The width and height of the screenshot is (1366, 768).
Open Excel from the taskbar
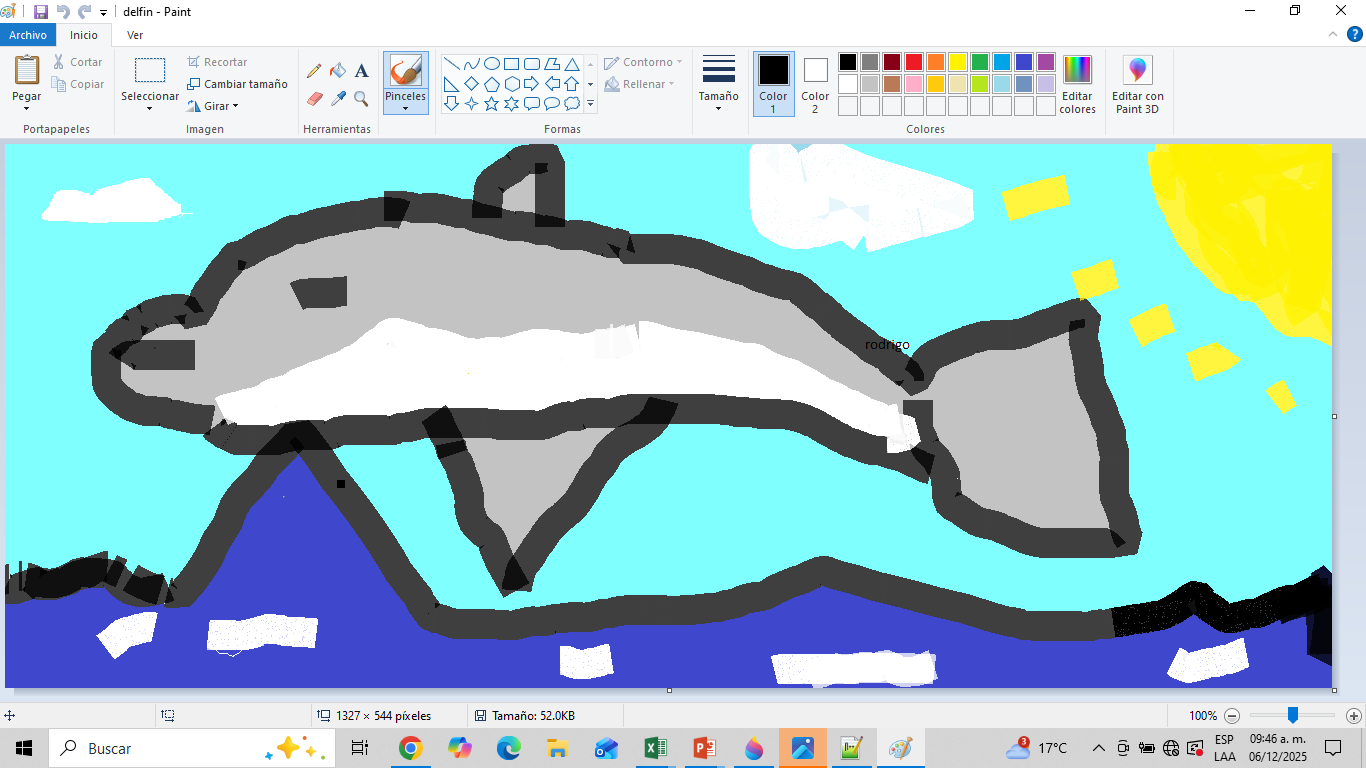656,748
